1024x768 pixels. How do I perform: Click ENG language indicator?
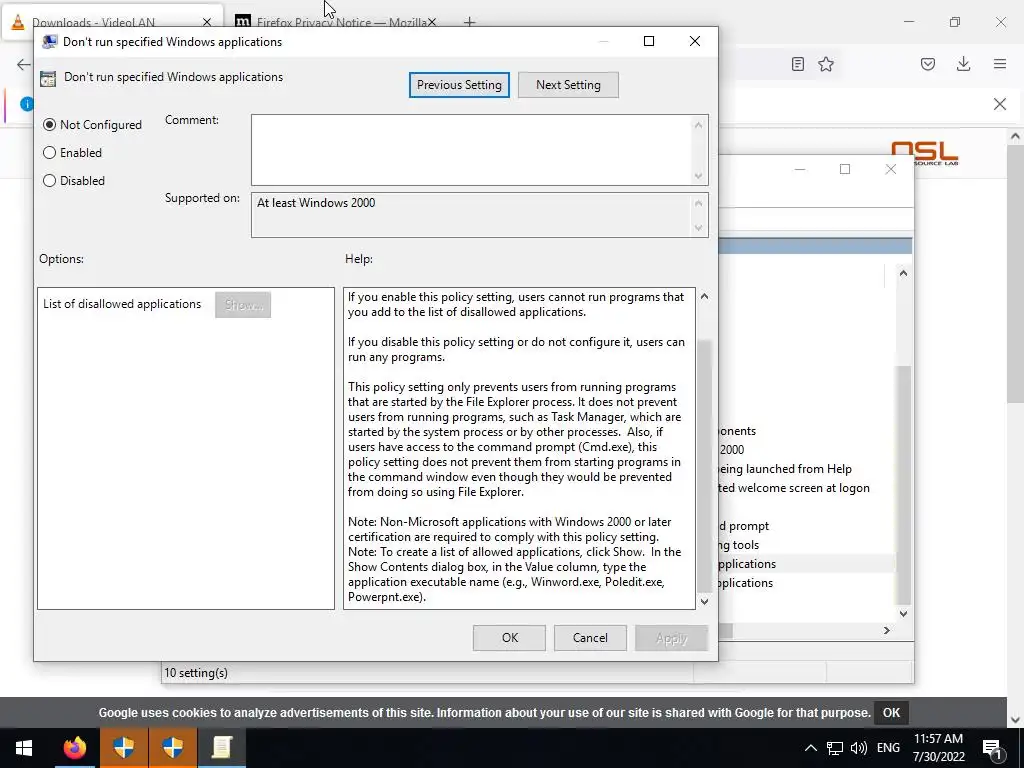888,748
